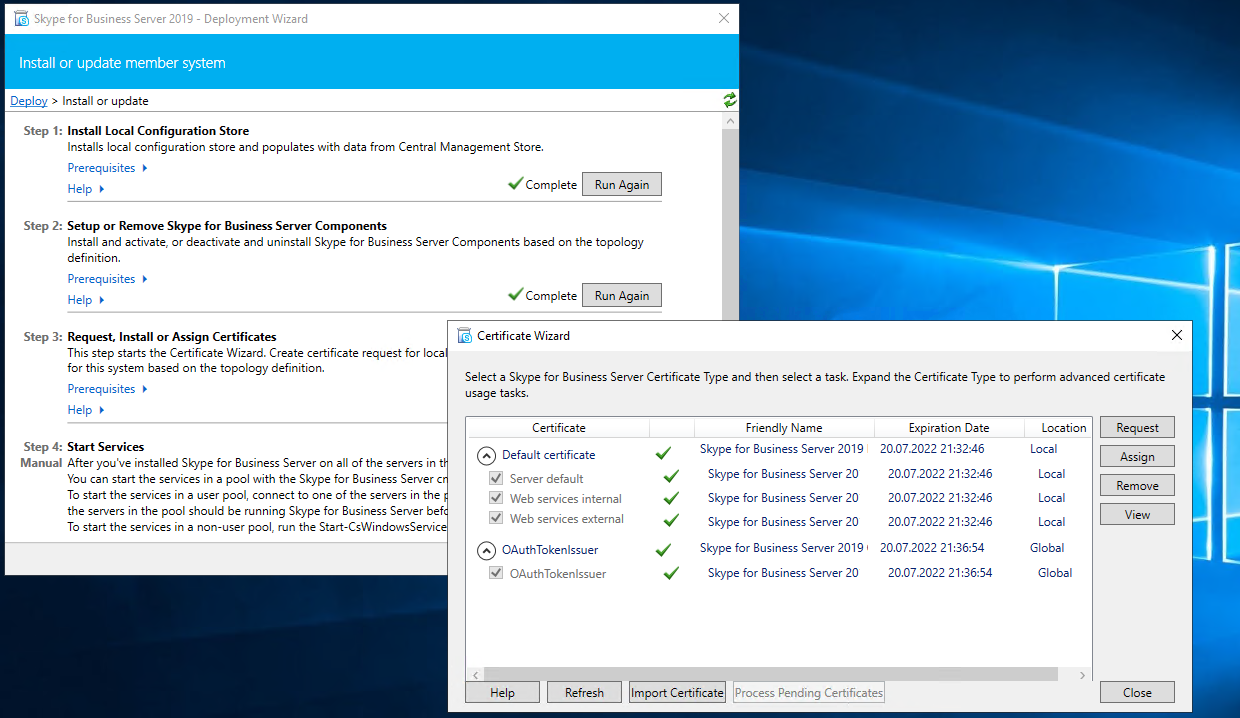The width and height of the screenshot is (1240, 718).
Task: Click green checkmark in Web services internal row
Action: [x=671, y=498]
